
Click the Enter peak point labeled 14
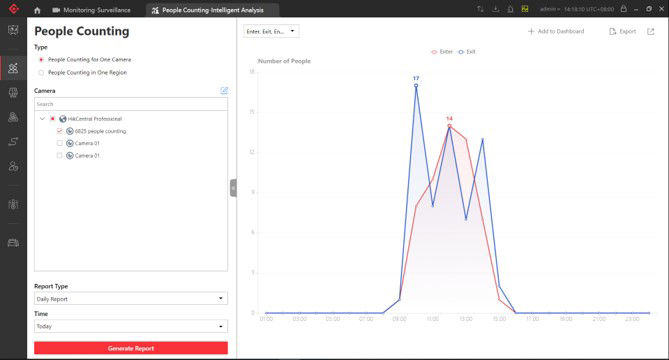(x=449, y=126)
